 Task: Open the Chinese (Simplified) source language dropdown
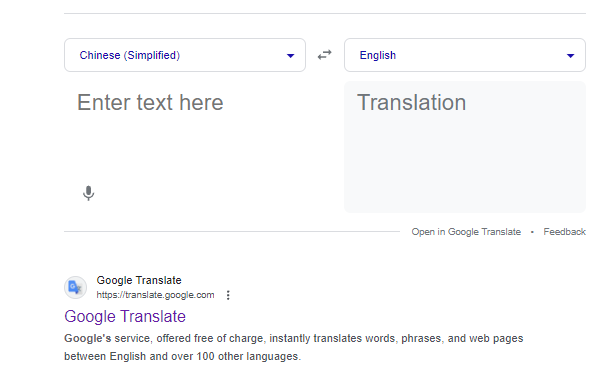(x=185, y=55)
